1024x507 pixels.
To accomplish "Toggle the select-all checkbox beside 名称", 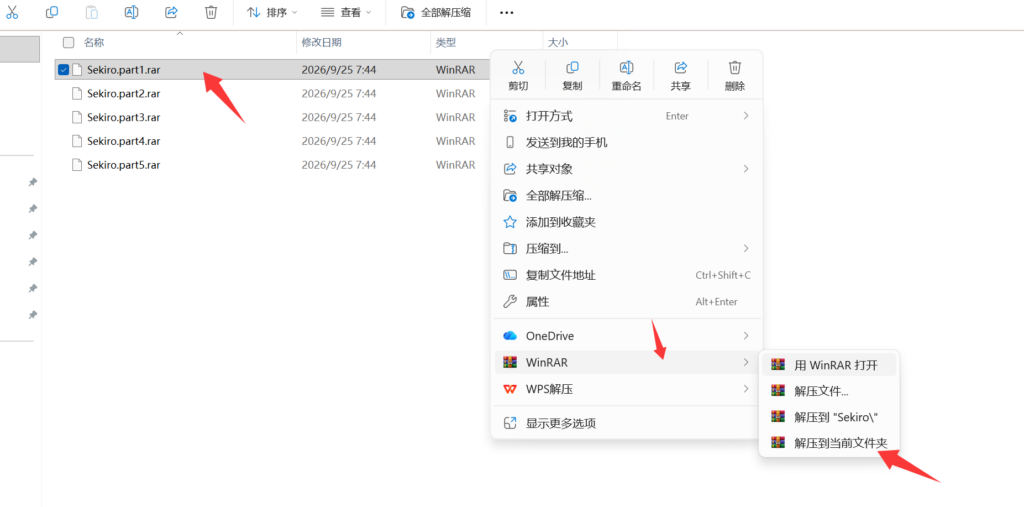I will pos(68,42).
